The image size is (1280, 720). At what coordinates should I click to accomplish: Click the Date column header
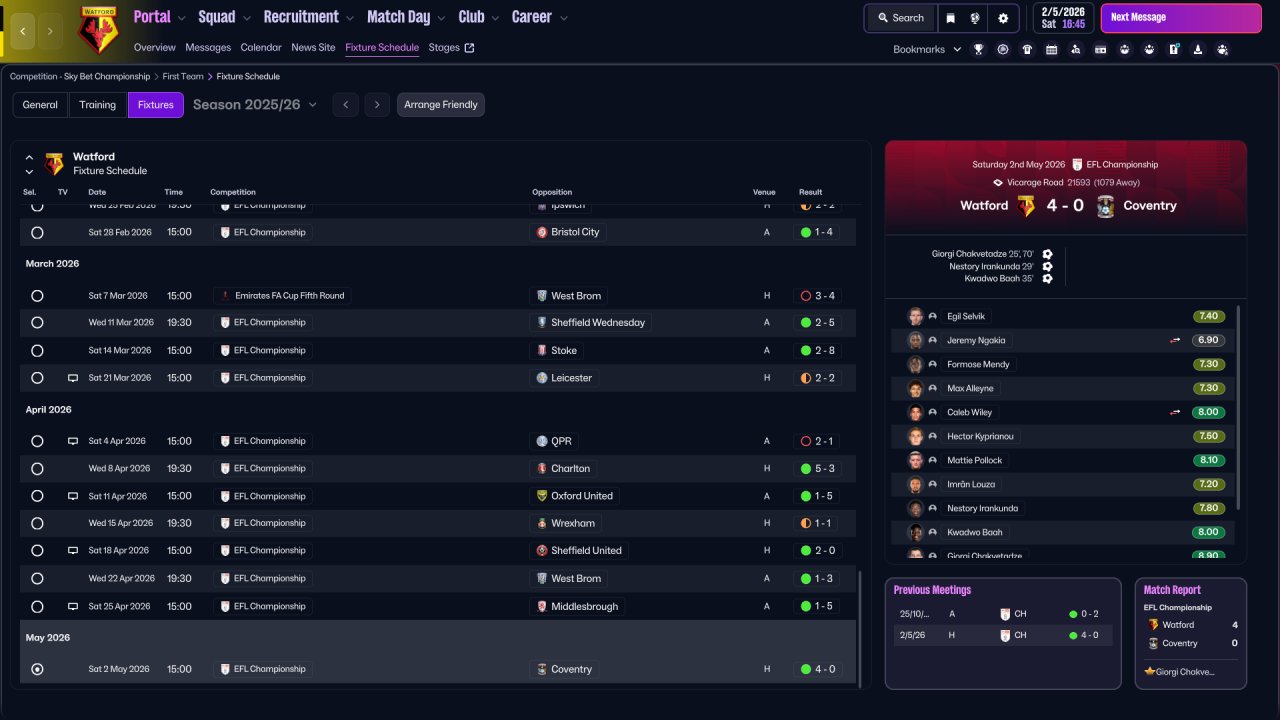coord(97,192)
